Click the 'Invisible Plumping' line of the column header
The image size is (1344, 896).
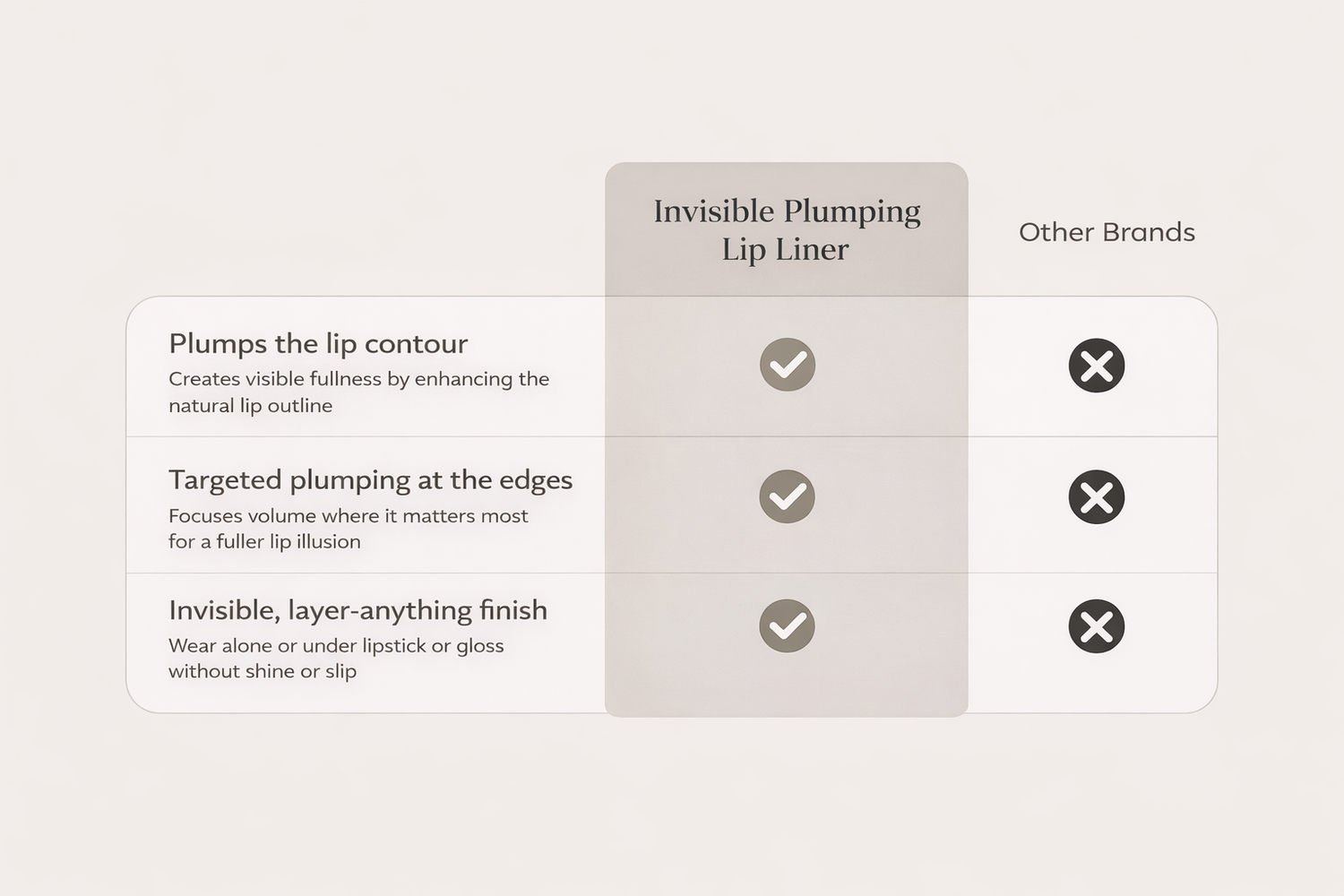787,212
